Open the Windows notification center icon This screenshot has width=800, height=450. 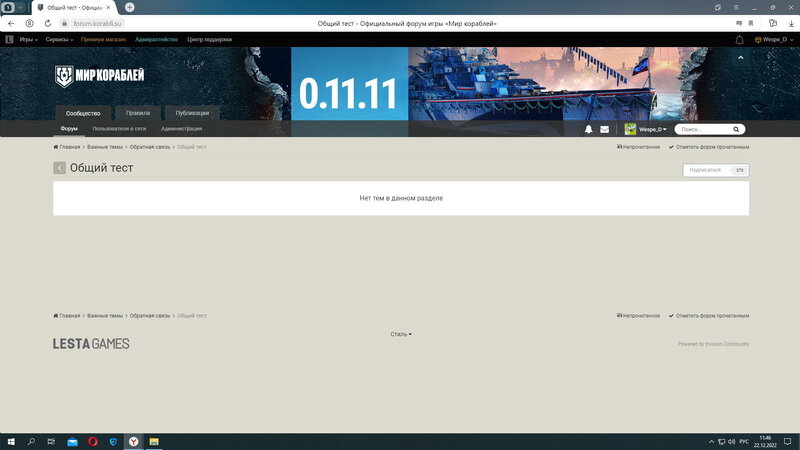pyautogui.click(x=787, y=442)
